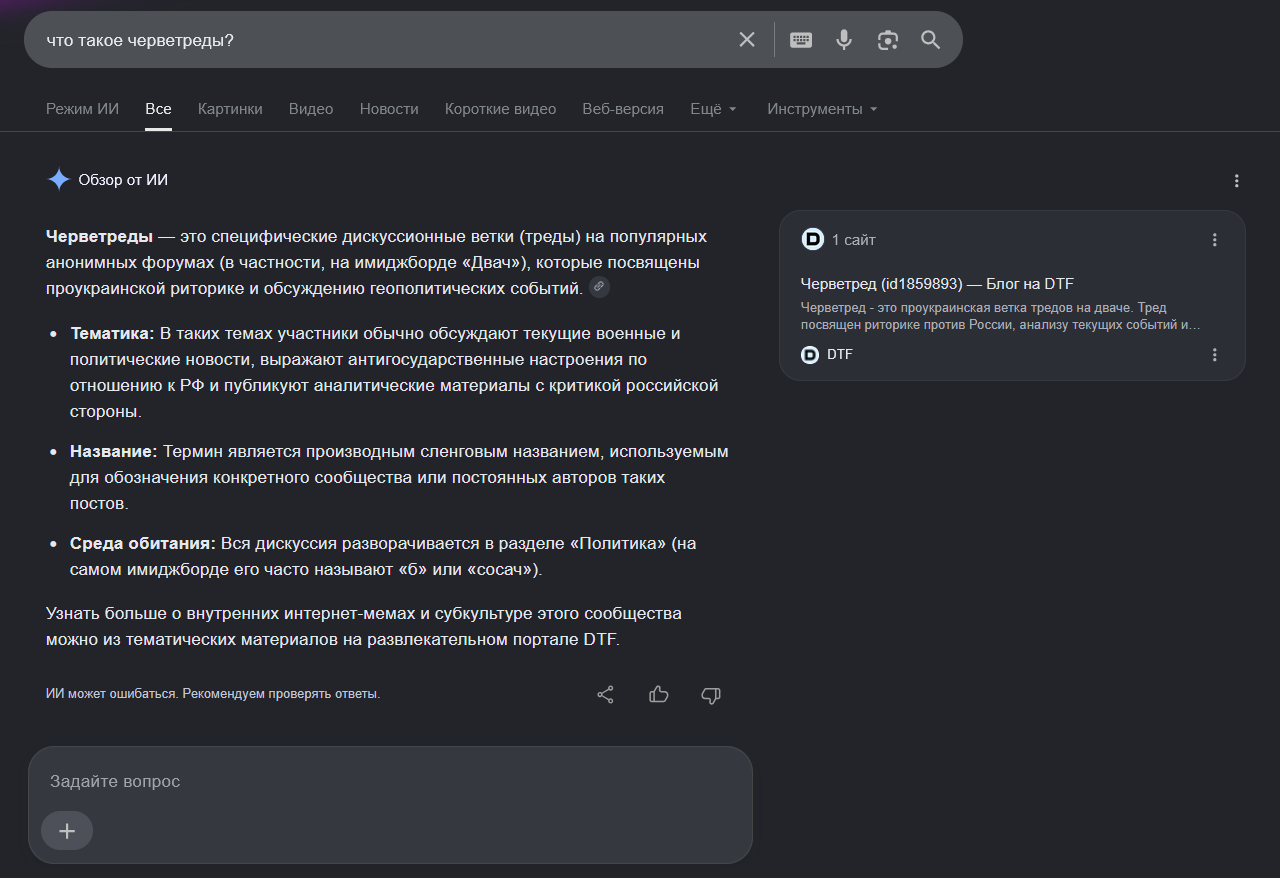
Task: Open the 'Короткие видео' tab
Action: click(x=500, y=109)
